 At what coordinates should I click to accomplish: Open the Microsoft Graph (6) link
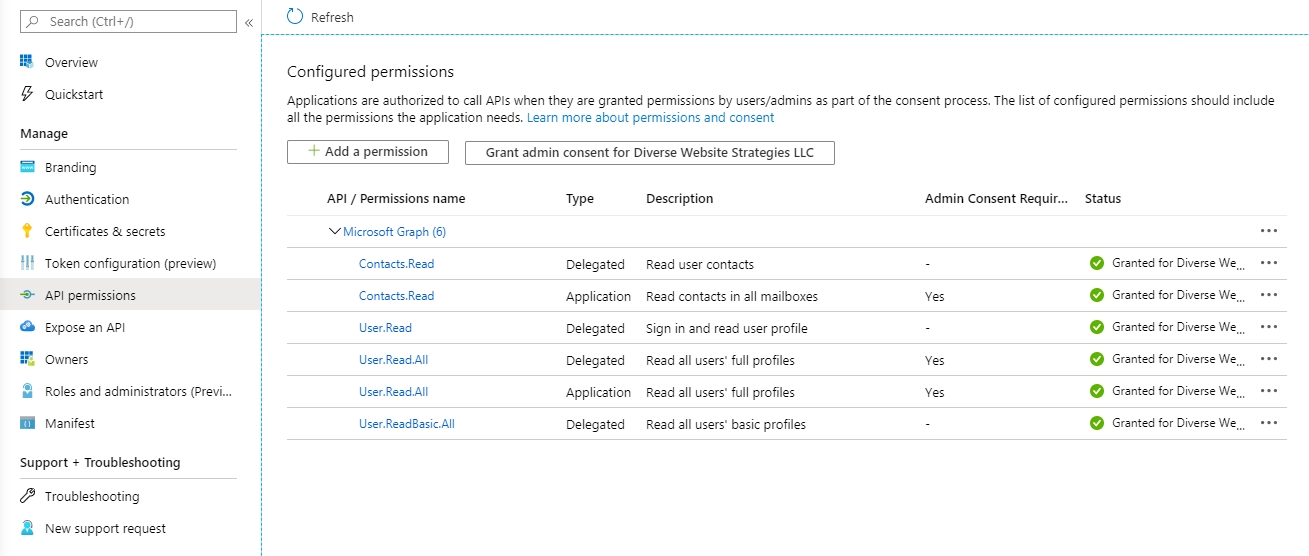pos(394,231)
